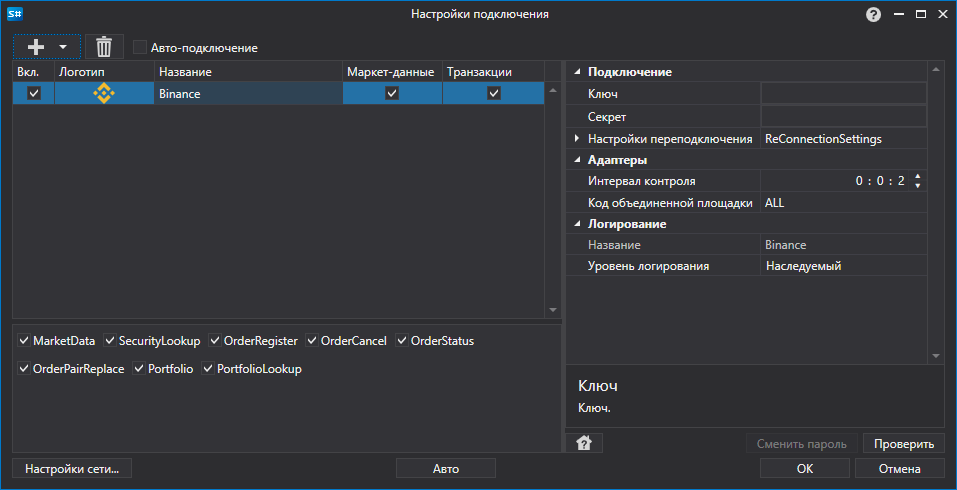Sort by the Название column header
This screenshot has height=490, width=957.
coord(248,72)
